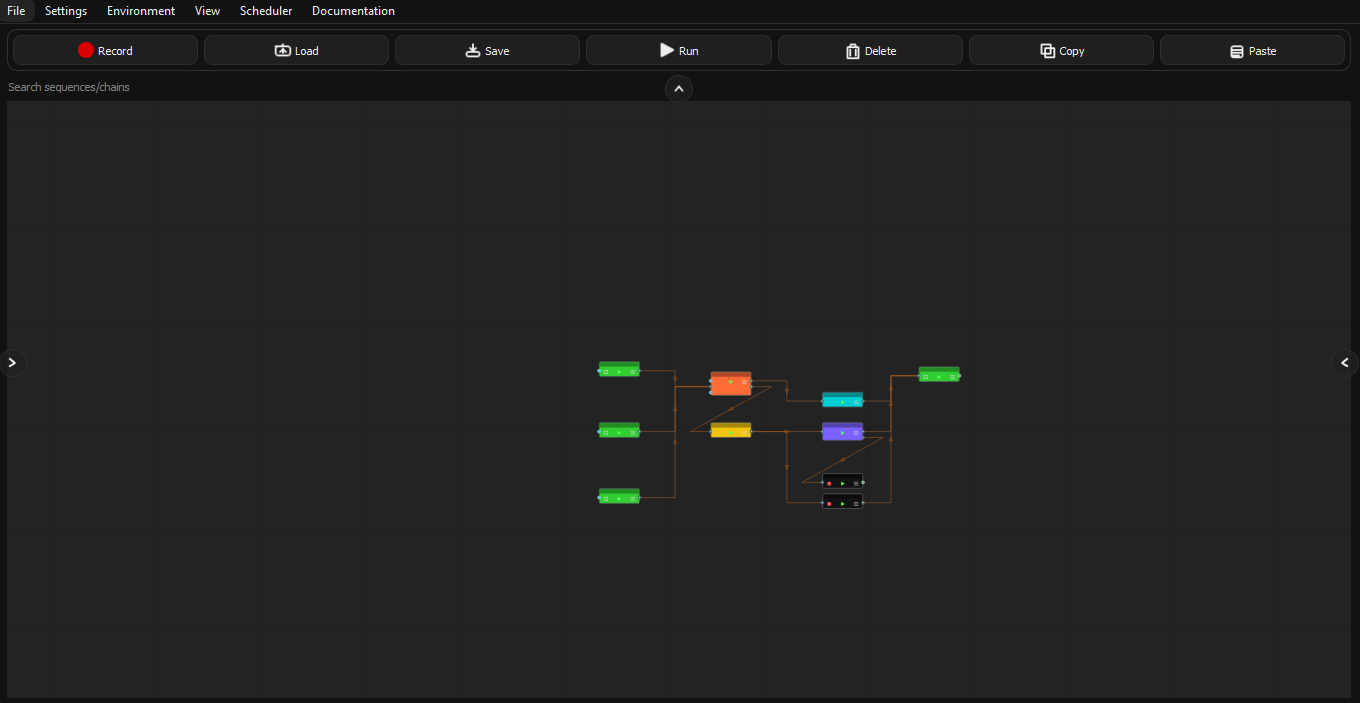Click the output port of the purple node
Viewport: 1360px width, 703px height.
pyautogui.click(x=864, y=432)
